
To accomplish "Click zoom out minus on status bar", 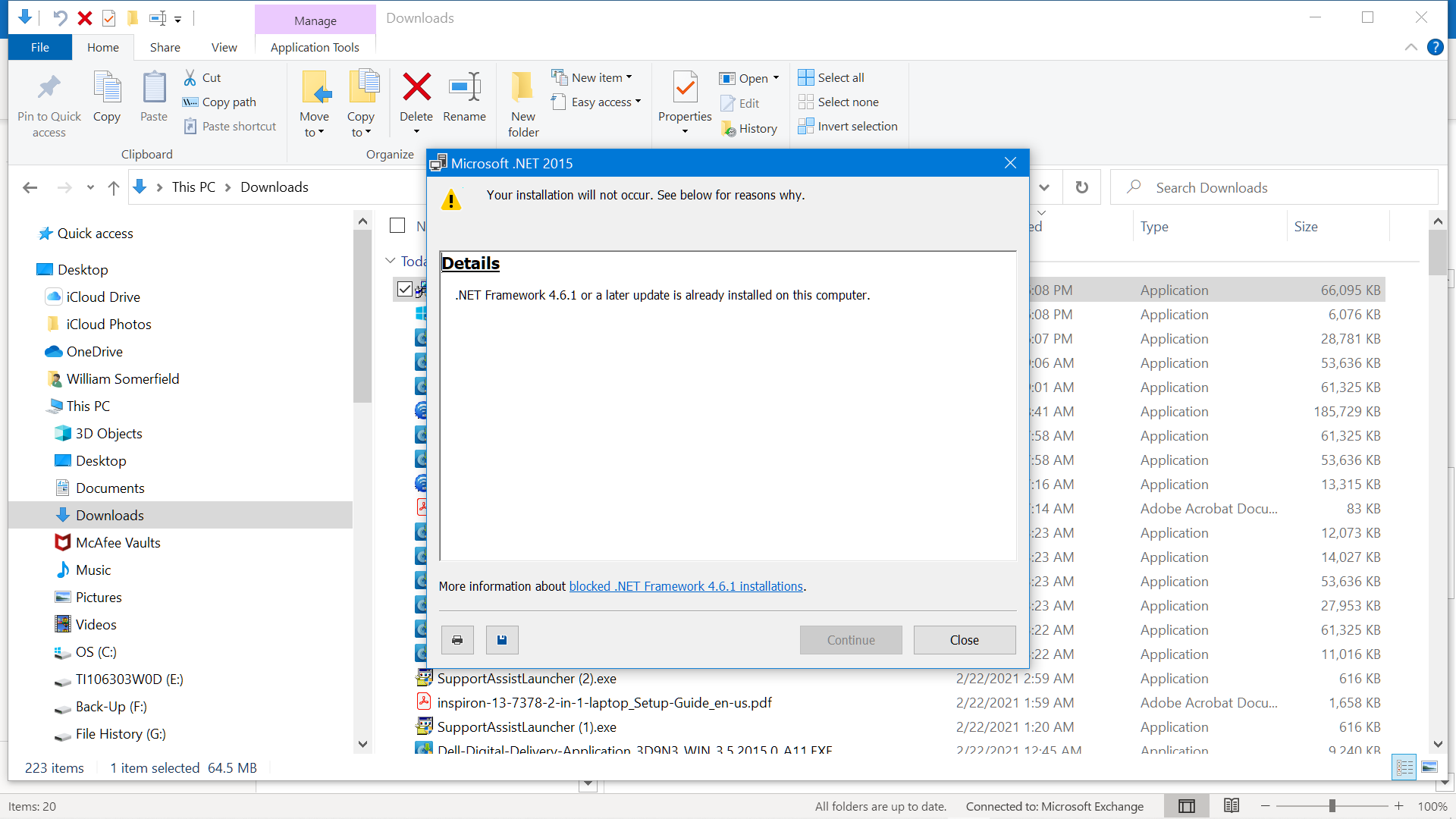I will (x=1265, y=806).
